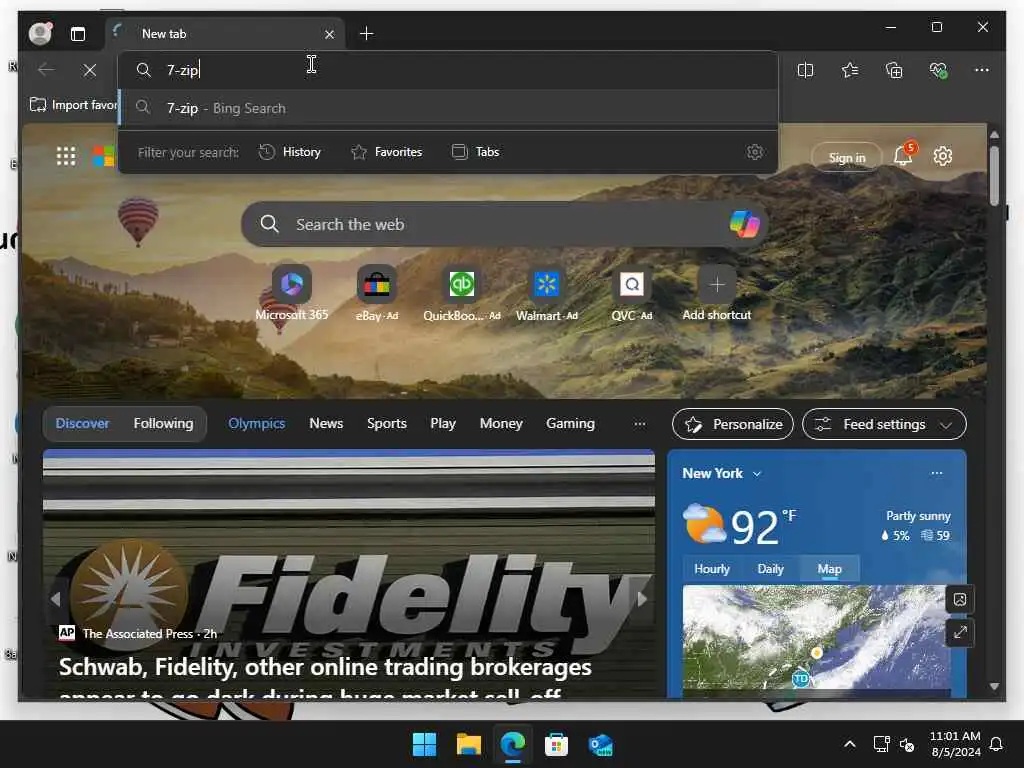Open split screen icon in toolbar
The height and width of the screenshot is (768, 1024).
pyautogui.click(x=805, y=70)
